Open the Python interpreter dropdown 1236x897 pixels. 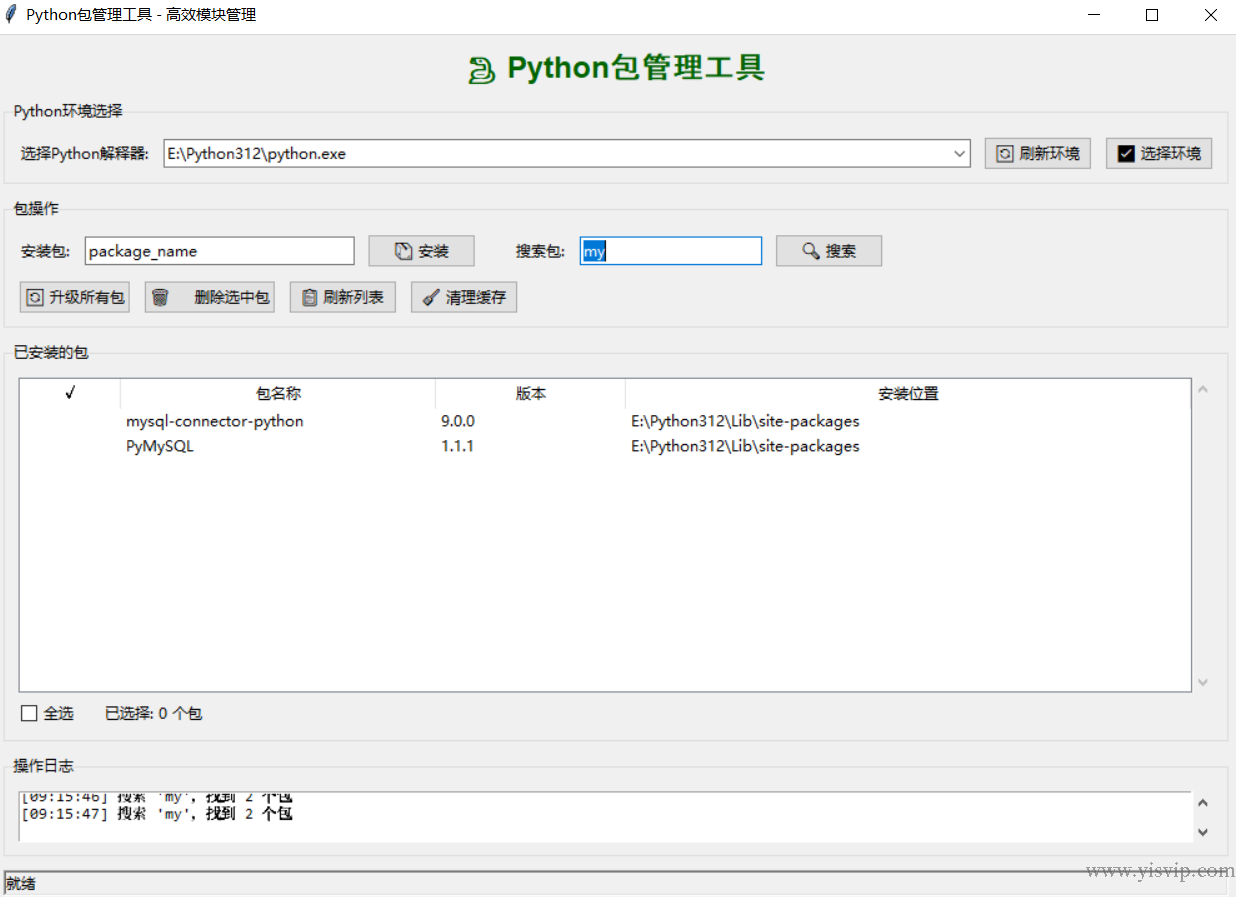tap(959, 153)
